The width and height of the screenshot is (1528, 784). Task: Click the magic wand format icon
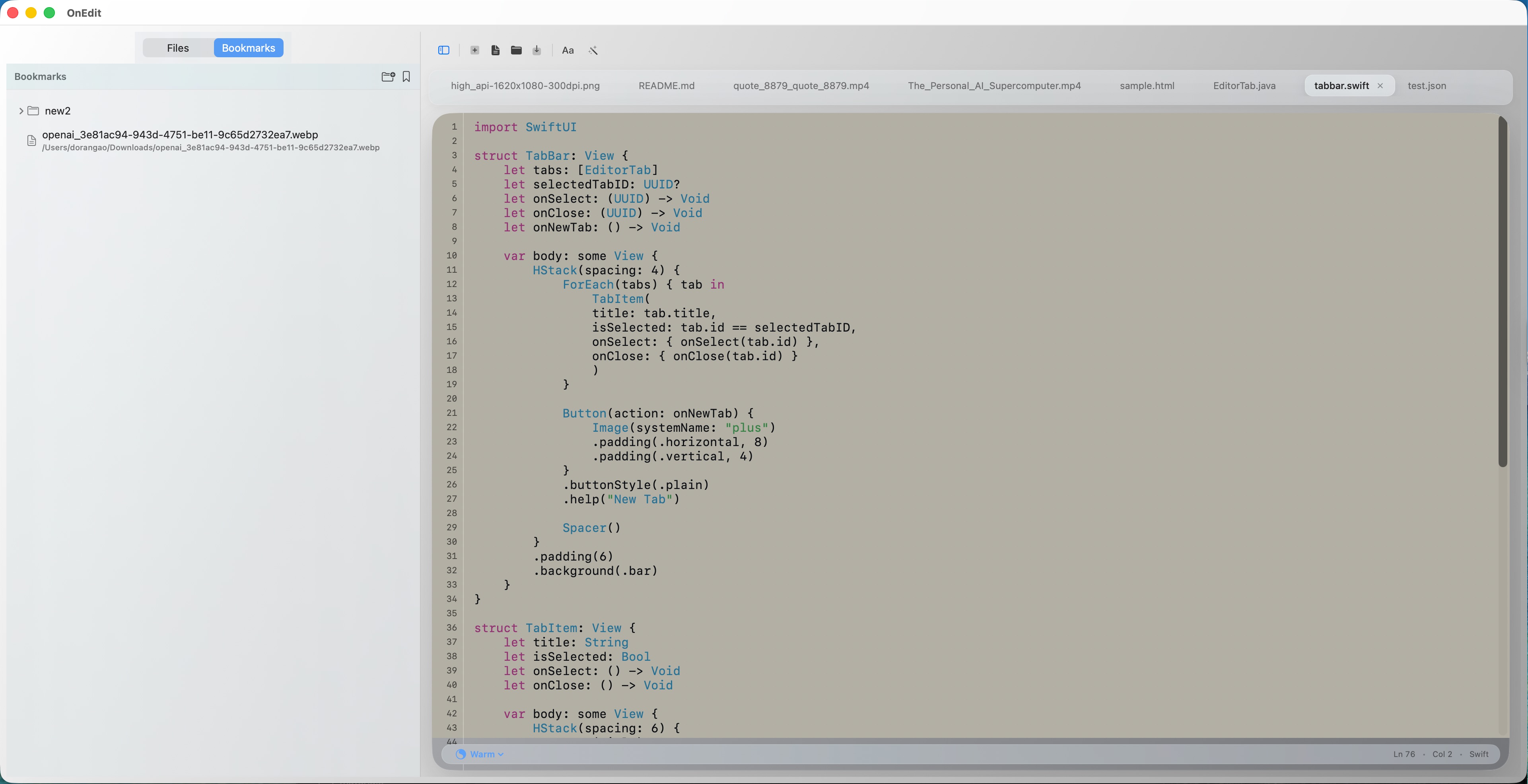[x=593, y=50]
